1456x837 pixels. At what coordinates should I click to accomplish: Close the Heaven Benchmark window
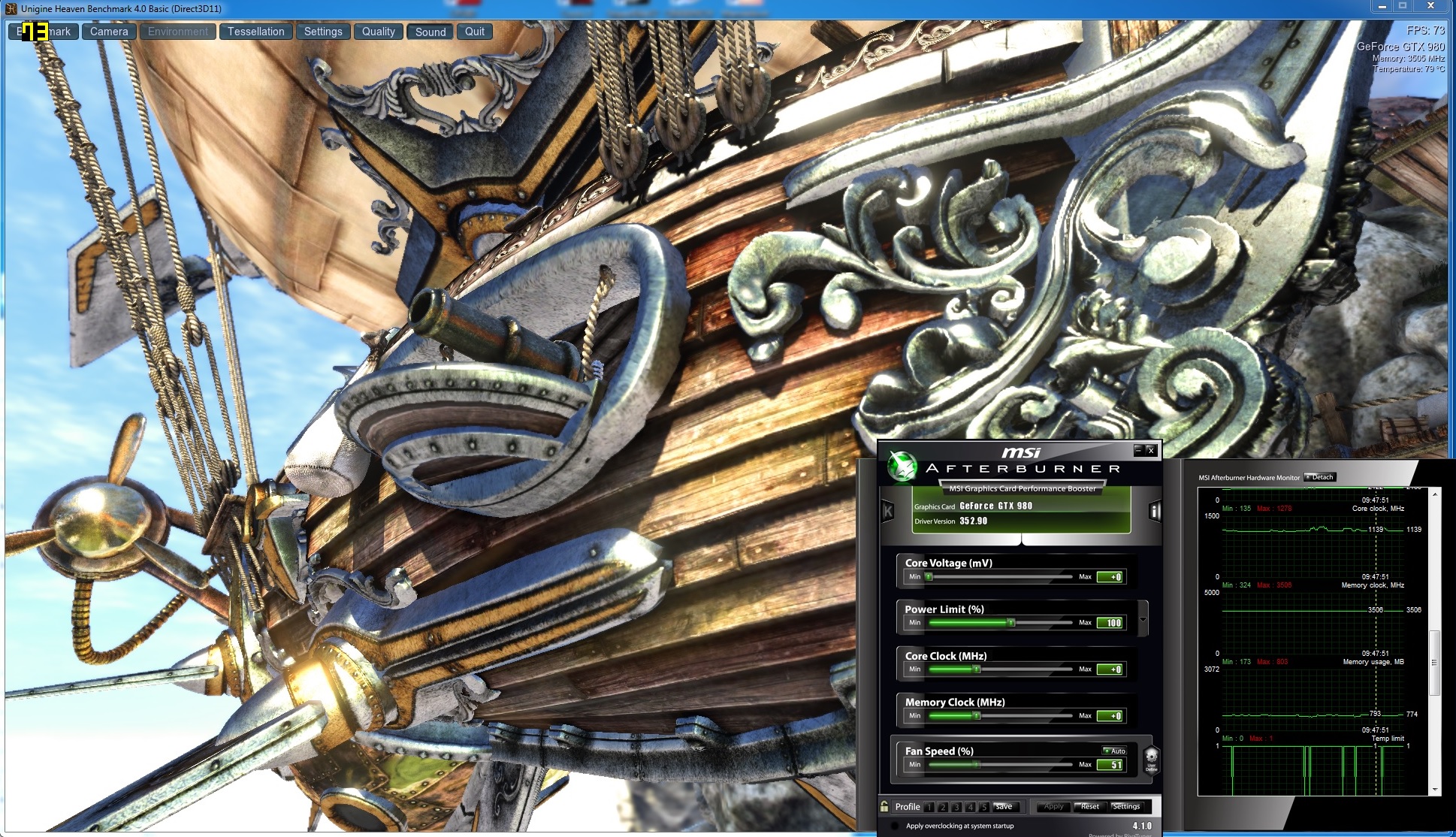pyautogui.click(x=1431, y=7)
